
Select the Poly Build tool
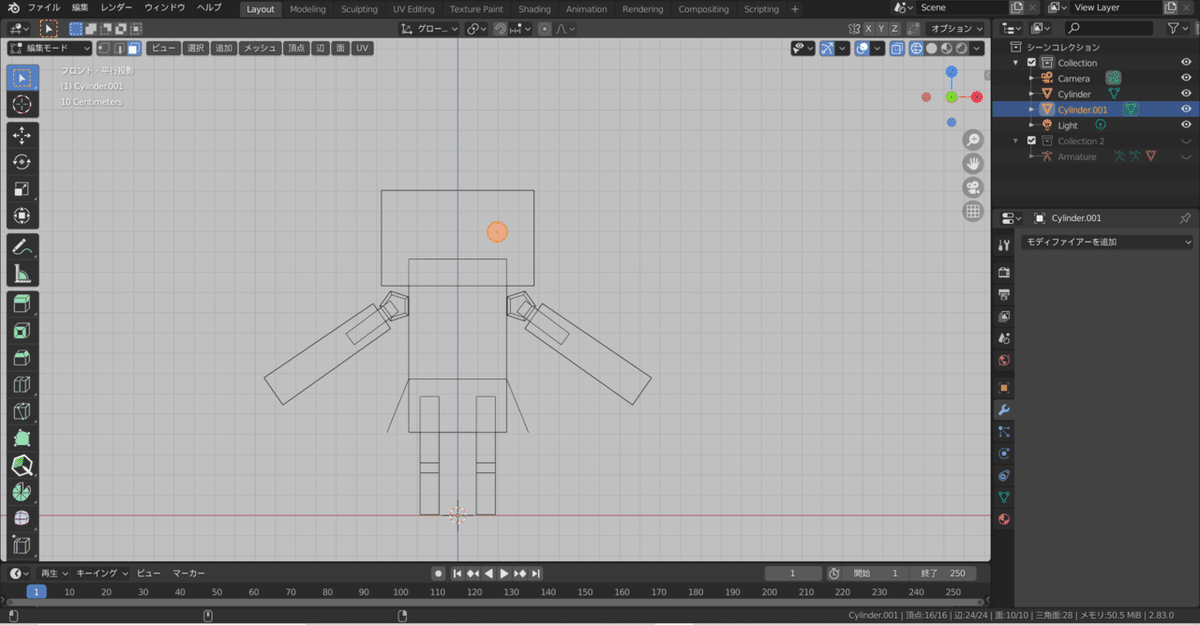point(22,438)
